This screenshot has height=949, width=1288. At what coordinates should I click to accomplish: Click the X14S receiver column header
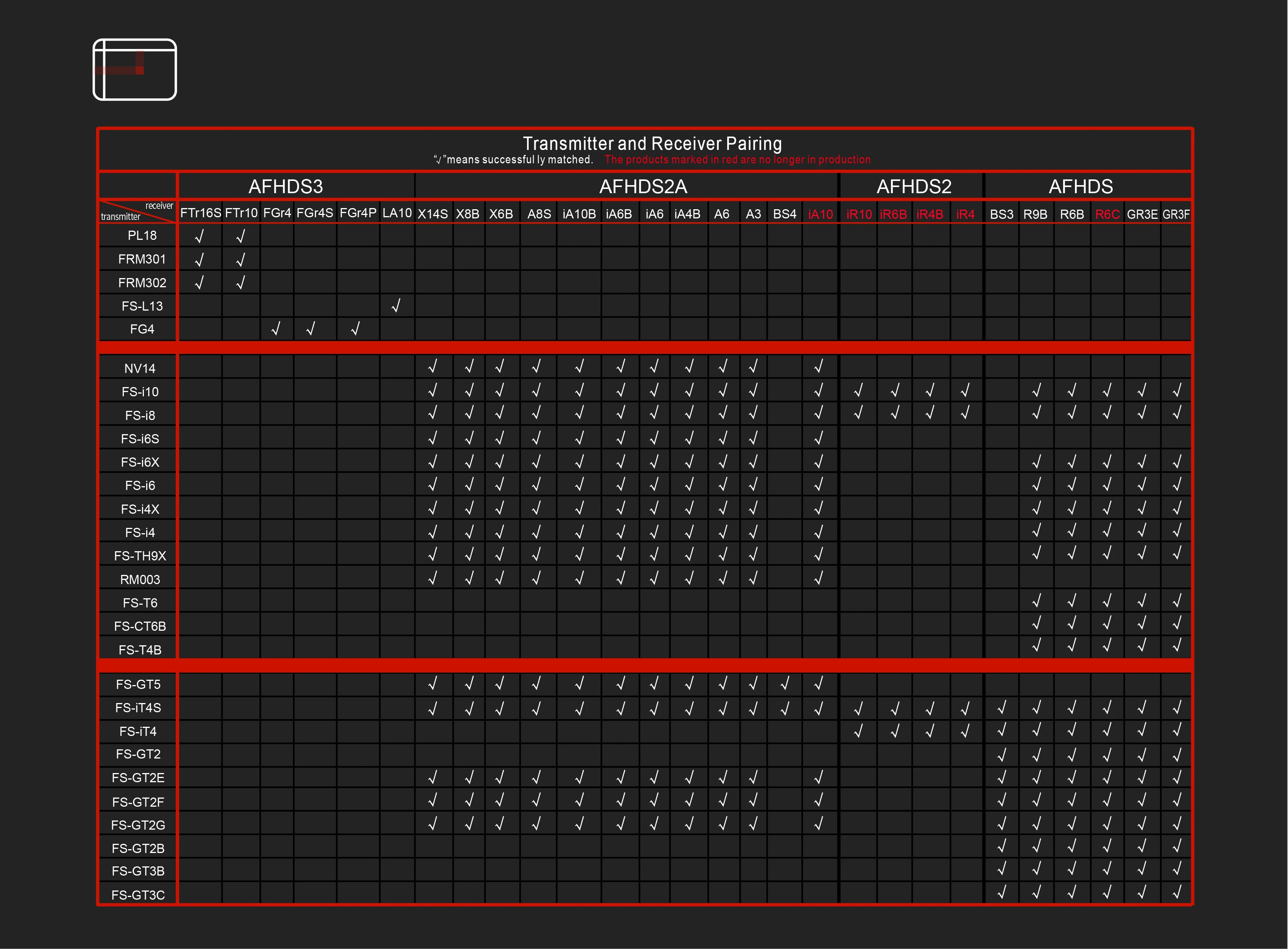pos(433,214)
